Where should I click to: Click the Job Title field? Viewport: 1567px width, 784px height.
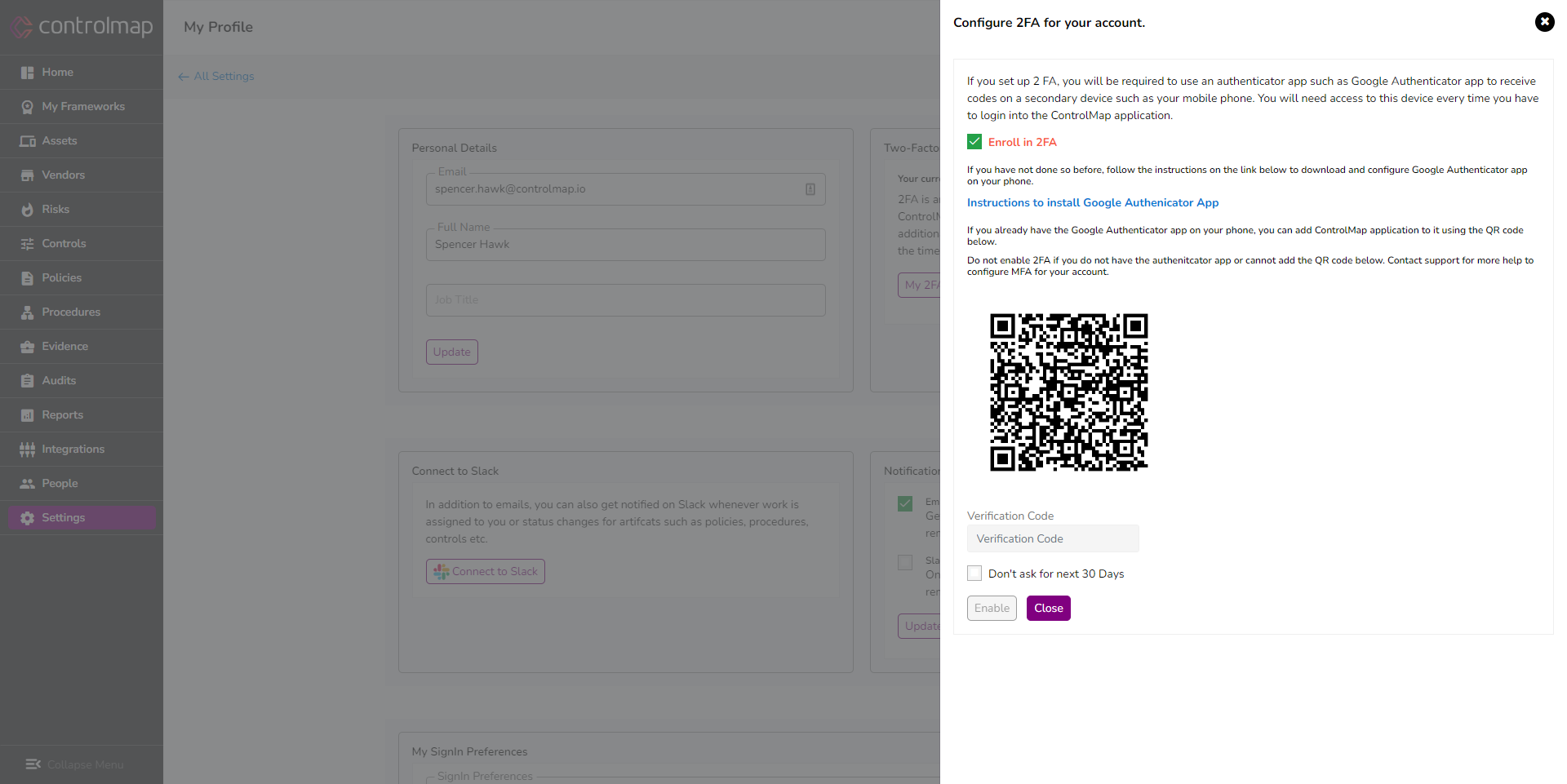pos(626,300)
